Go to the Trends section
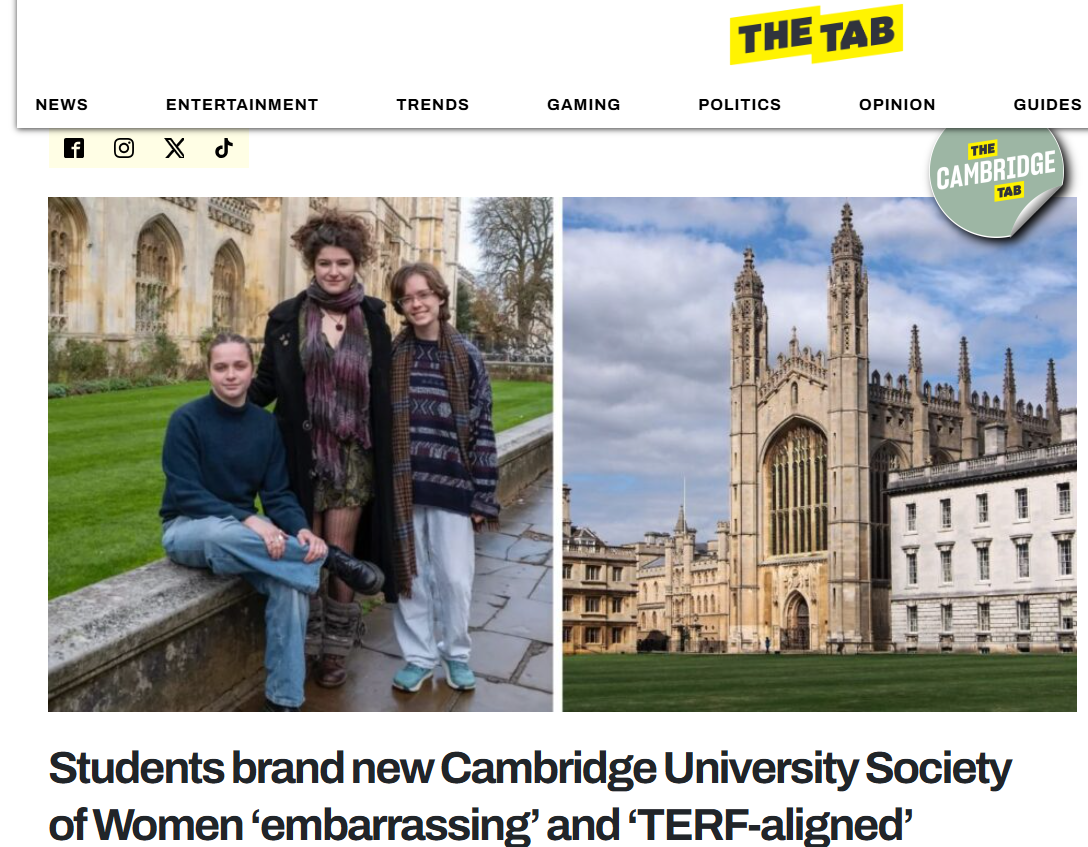The width and height of the screenshot is (1088, 847). coord(432,104)
